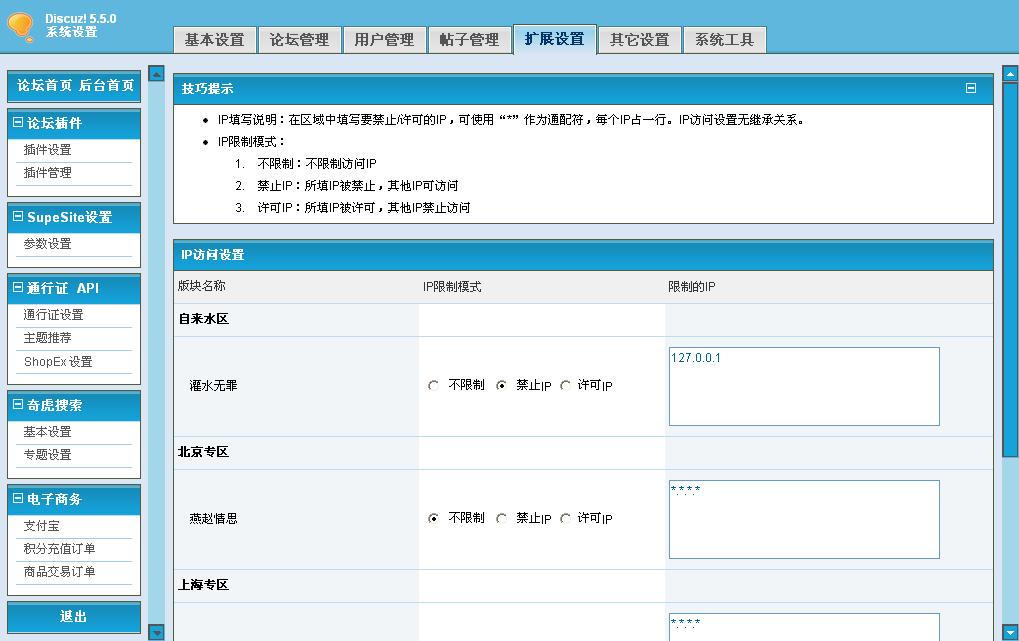Click the 论坛首页 link

(x=44, y=85)
